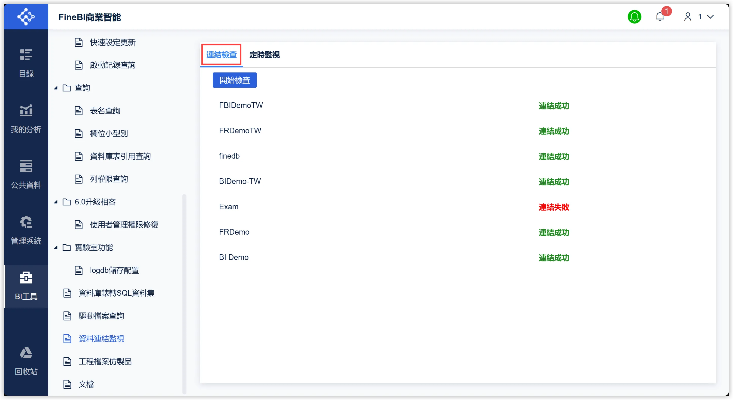Click the 實驗室功能 folder icon

pos(67,247)
